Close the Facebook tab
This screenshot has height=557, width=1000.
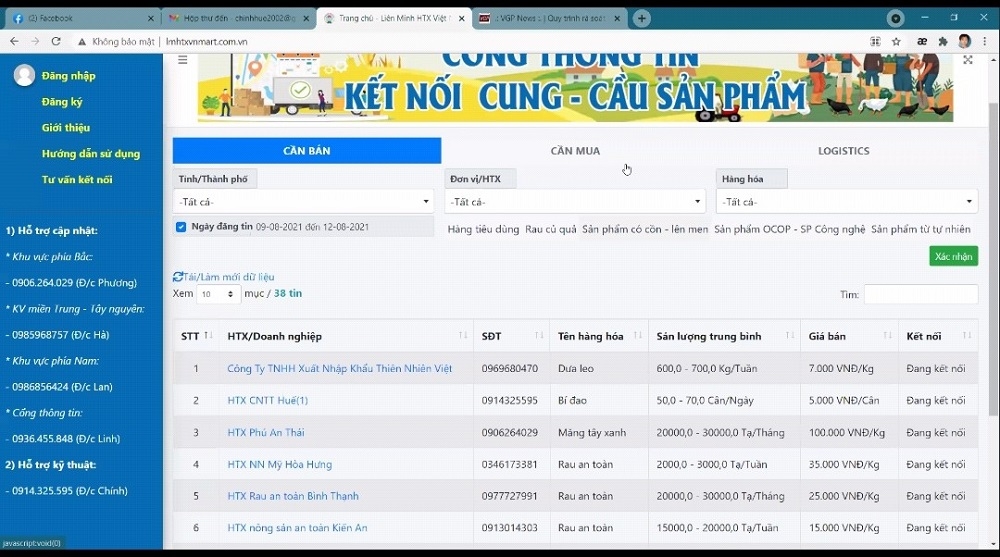(x=151, y=19)
